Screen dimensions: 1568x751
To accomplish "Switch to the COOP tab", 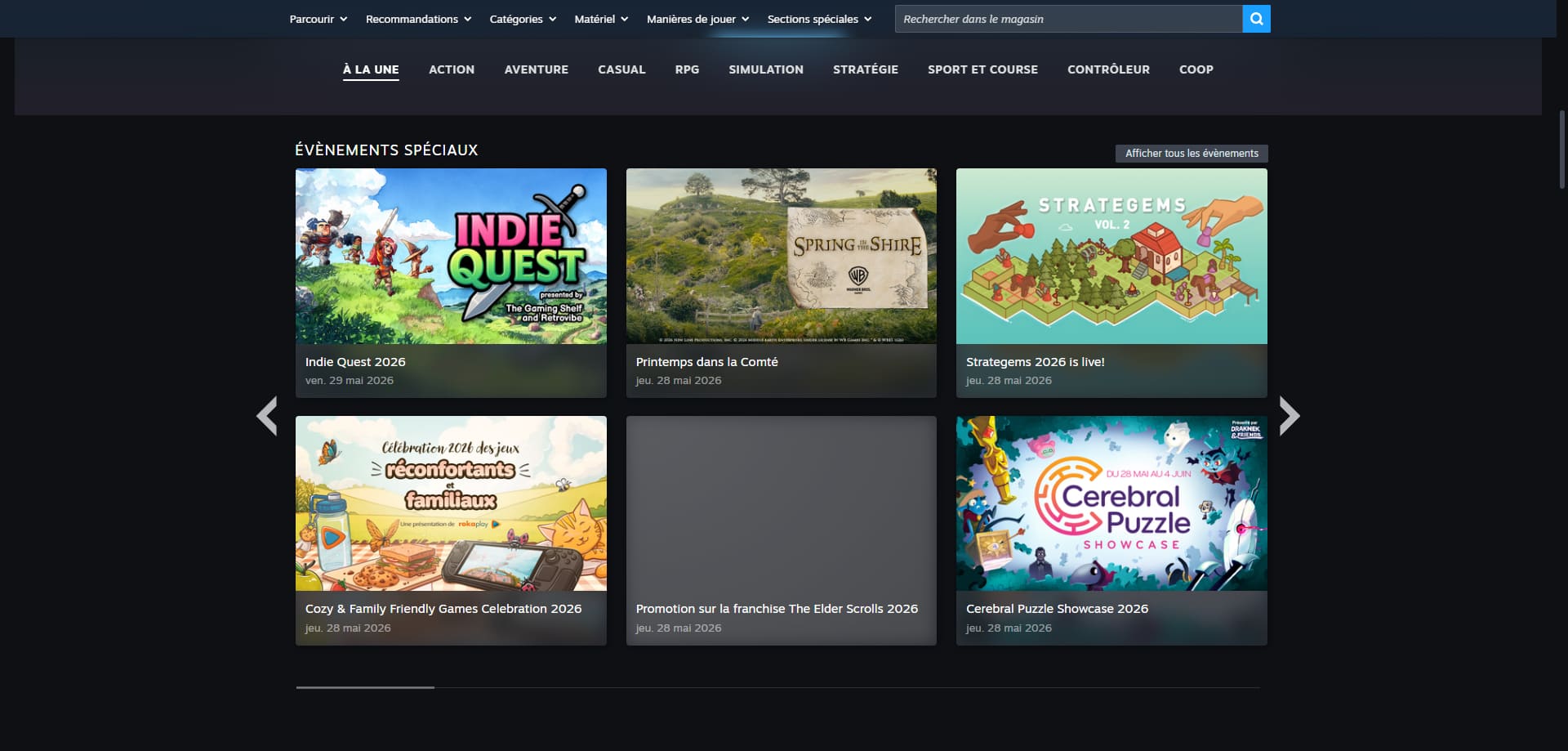I will [x=1196, y=69].
